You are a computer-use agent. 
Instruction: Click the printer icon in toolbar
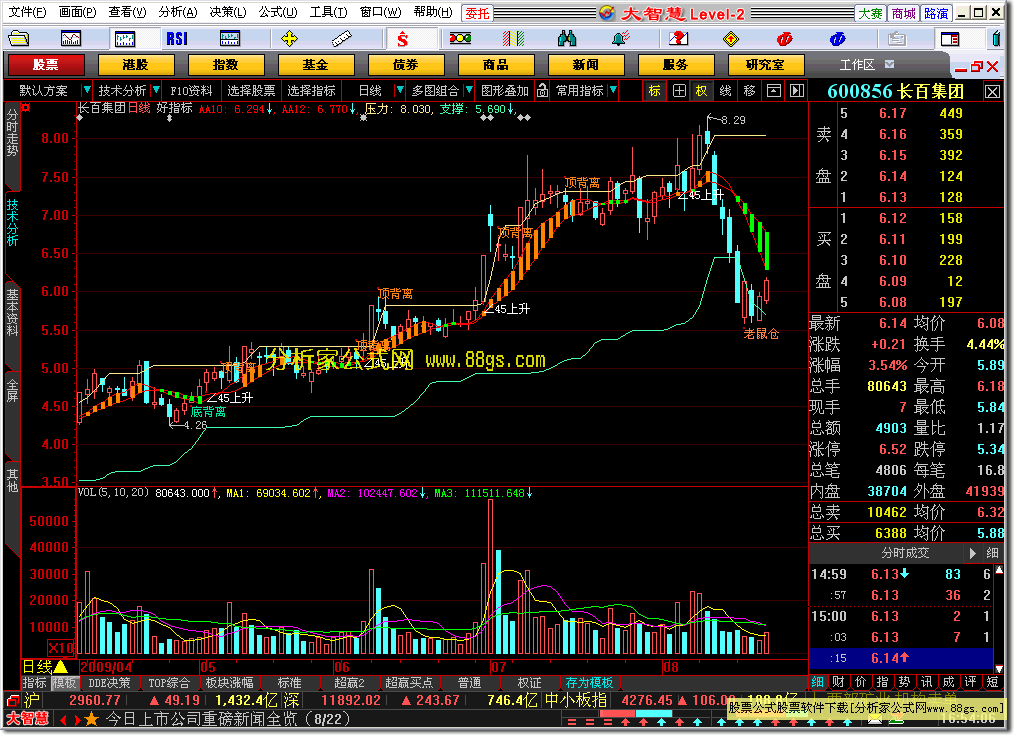897,39
